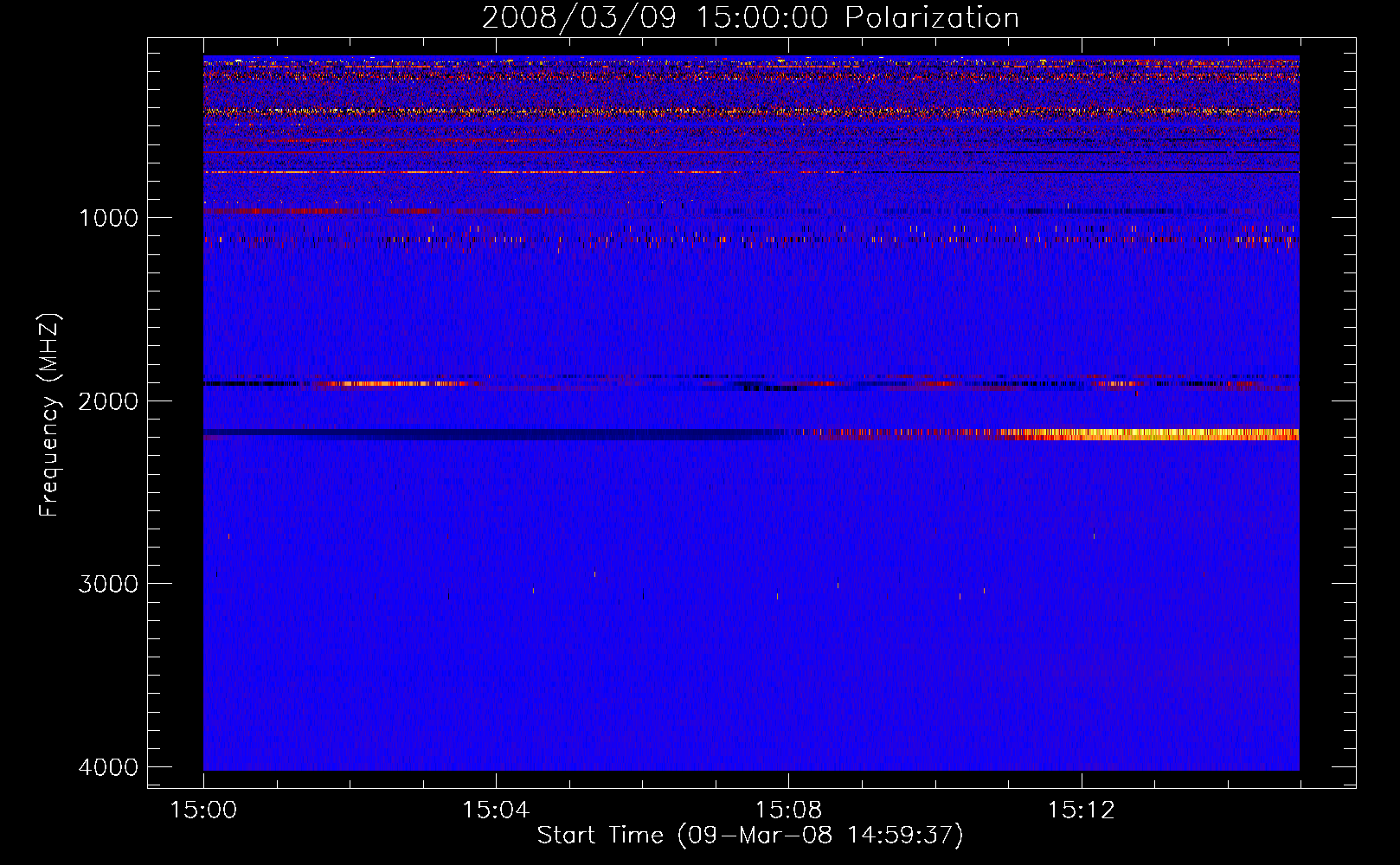Click the 4000 frequency tick label
This screenshot has width=1400, height=865.
(x=108, y=767)
